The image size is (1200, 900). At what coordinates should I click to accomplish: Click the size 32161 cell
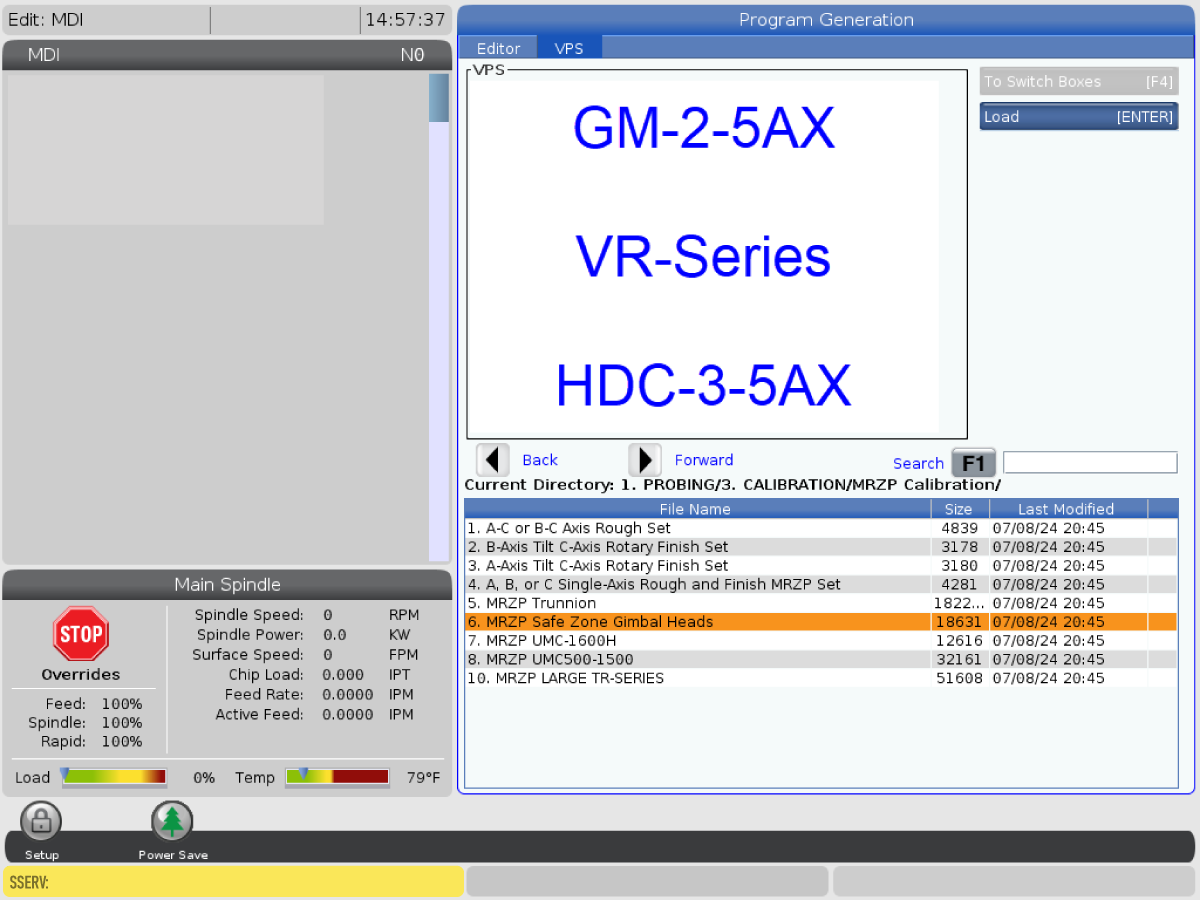(x=959, y=659)
